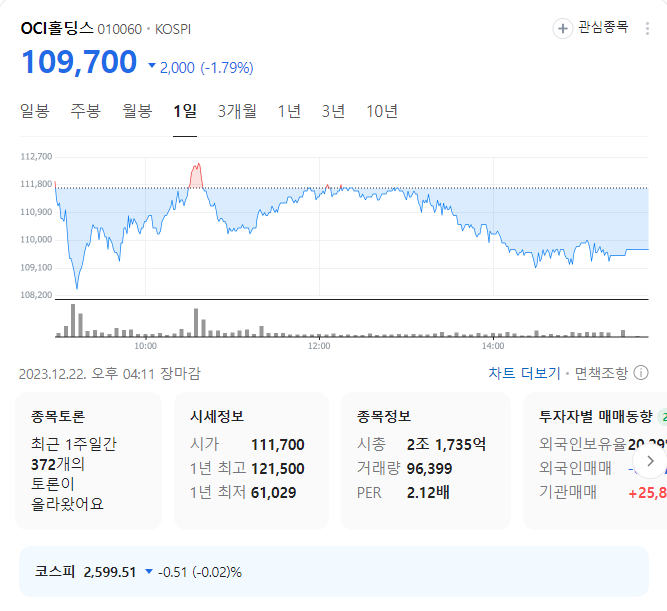Click the 14:00 time axis label

point(493,345)
